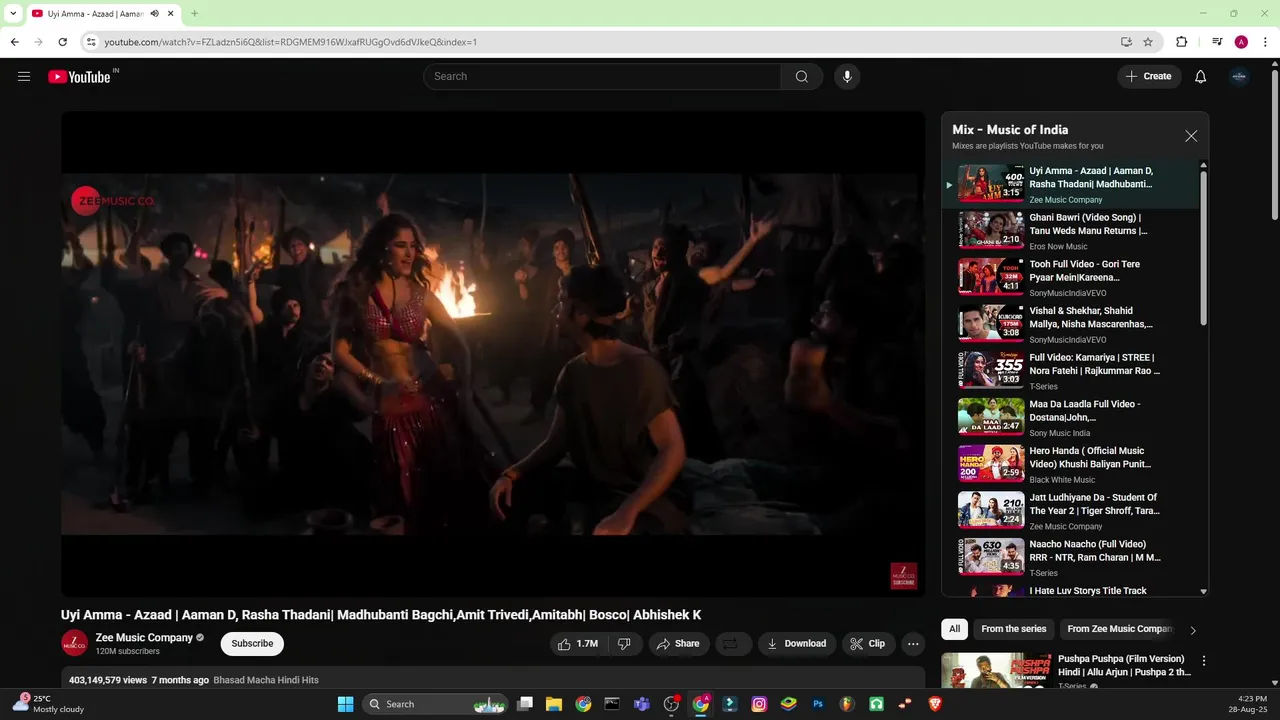Image resolution: width=1280 pixels, height=720 pixels.
Task: Click the YouTube search input field
Action: 603,76
